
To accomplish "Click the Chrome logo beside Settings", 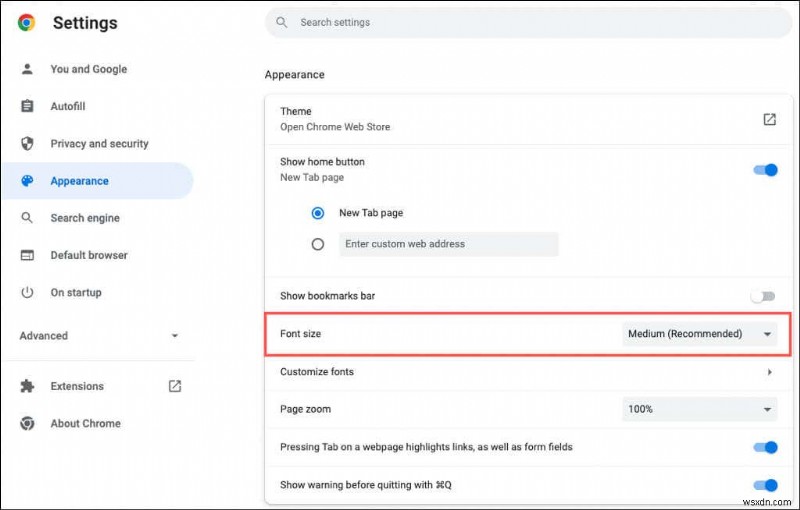I will point(27,23).
